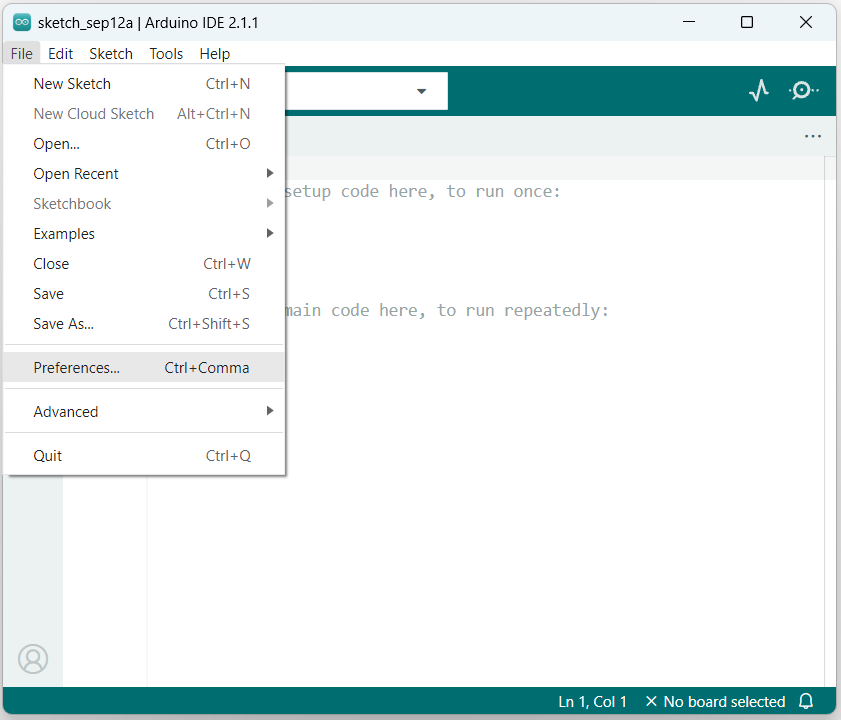Click the Arduino logo in the title bar
Image resolution: width=841 pixels, height=720 pixels.
(x=22, y=20)
